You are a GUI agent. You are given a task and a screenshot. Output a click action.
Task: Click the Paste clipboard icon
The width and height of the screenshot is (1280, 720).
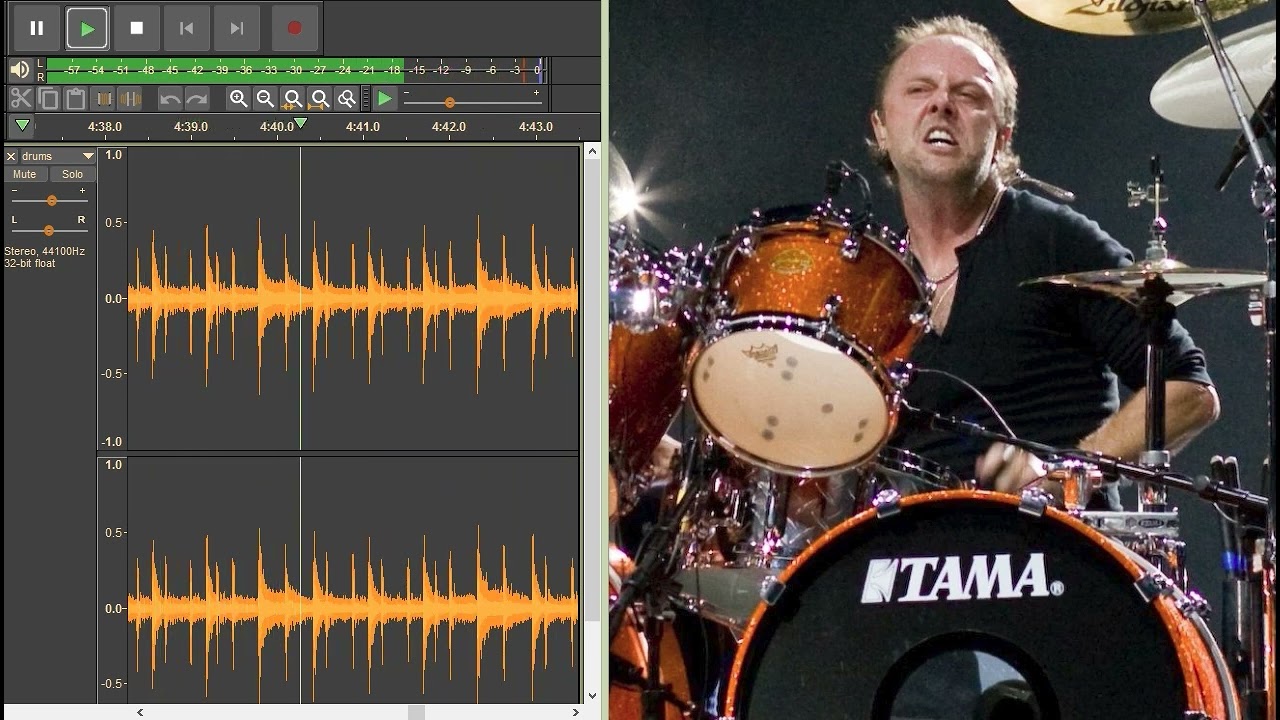[x=75, y=98]
